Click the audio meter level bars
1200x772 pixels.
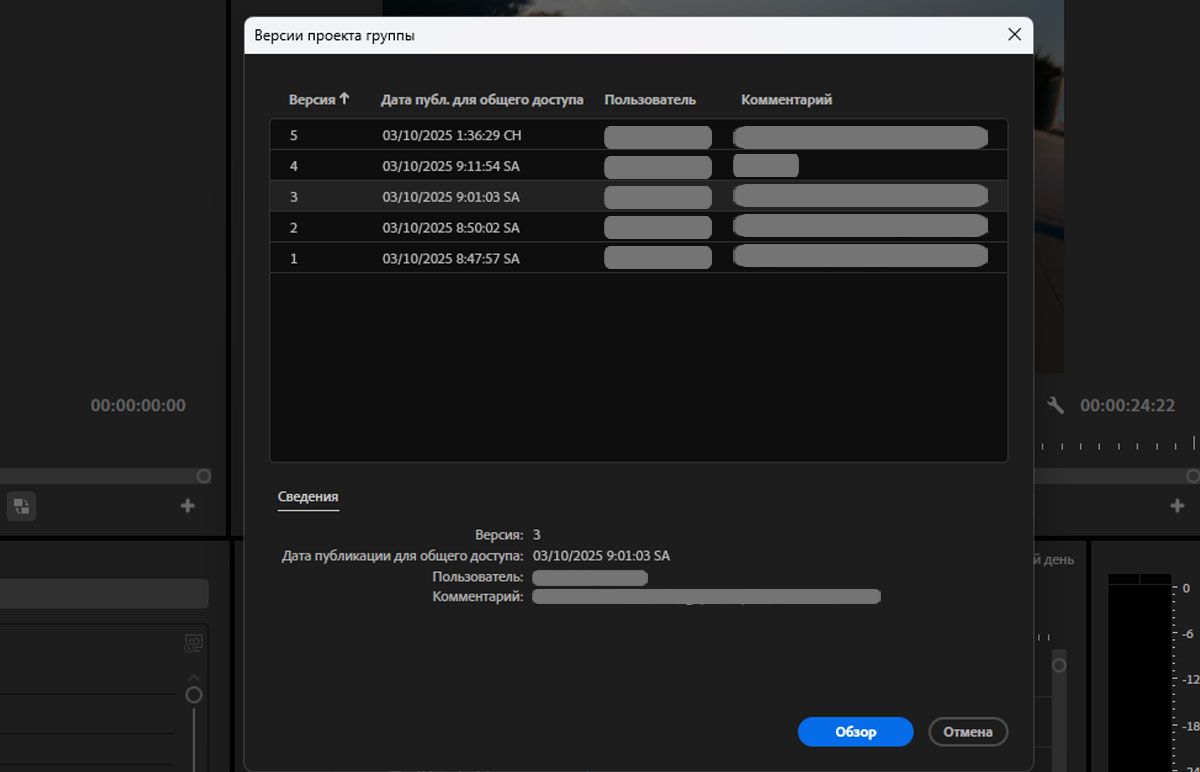1139,672
